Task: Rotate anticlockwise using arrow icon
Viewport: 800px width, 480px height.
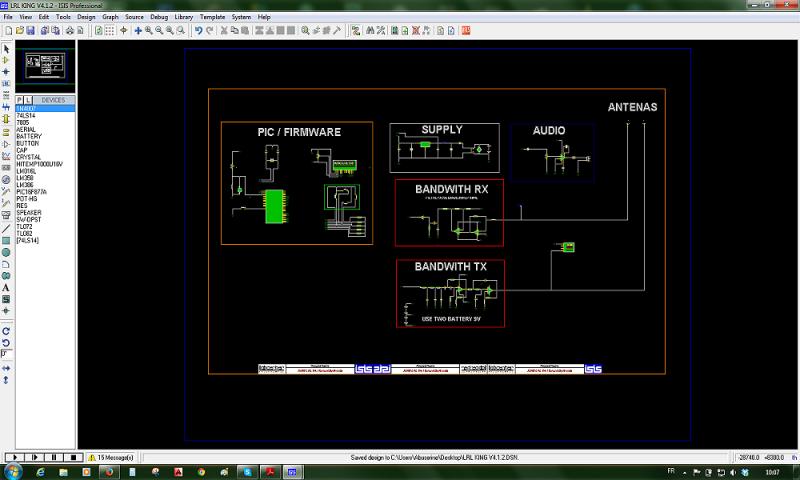Action: click(x=6, y=343)
